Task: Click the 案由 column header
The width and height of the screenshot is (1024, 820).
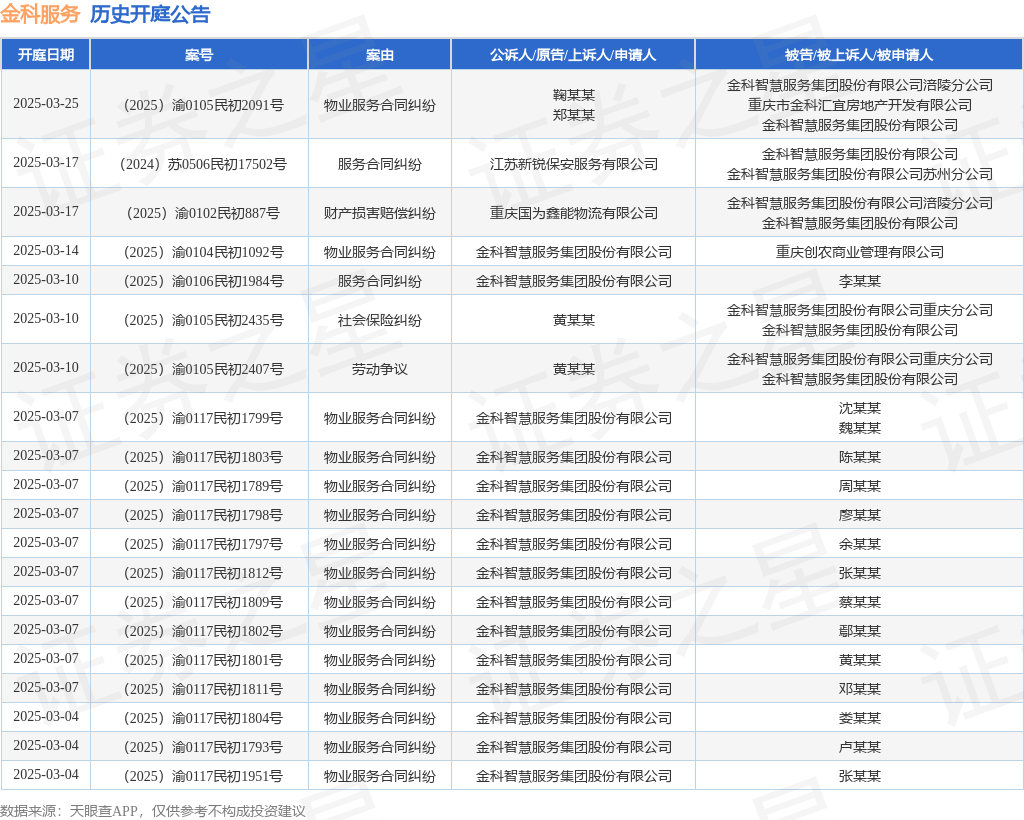Action: pos(379,55)
